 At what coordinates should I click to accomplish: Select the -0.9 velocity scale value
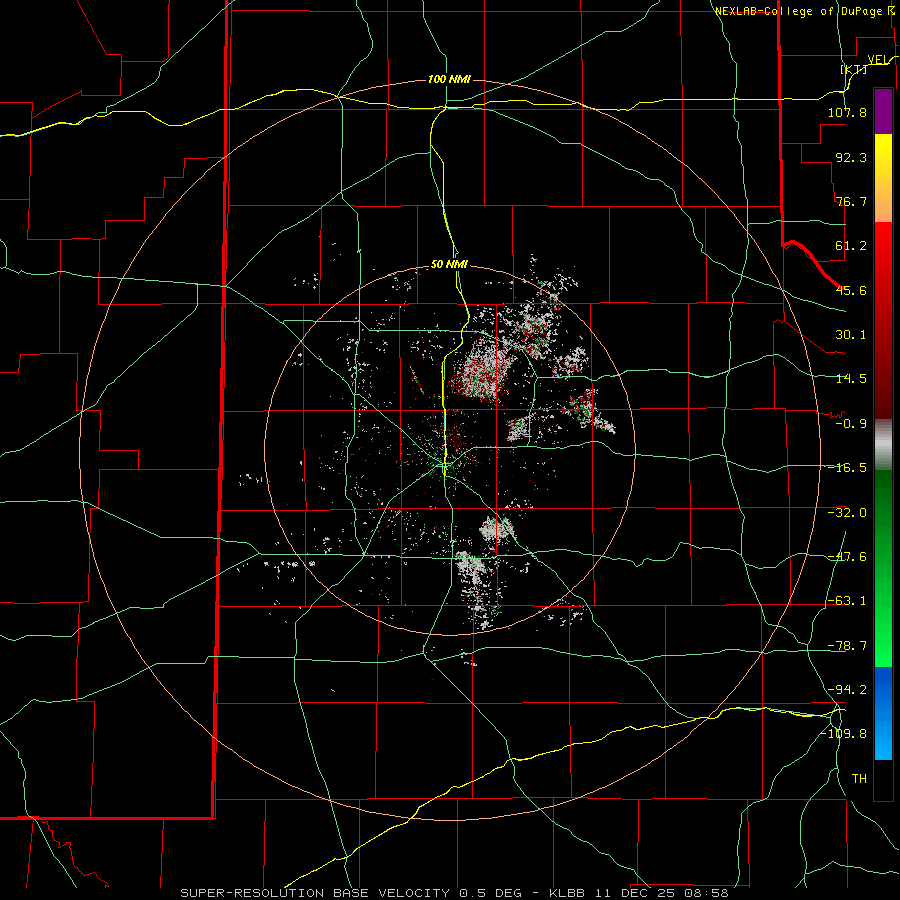point(851,424)
